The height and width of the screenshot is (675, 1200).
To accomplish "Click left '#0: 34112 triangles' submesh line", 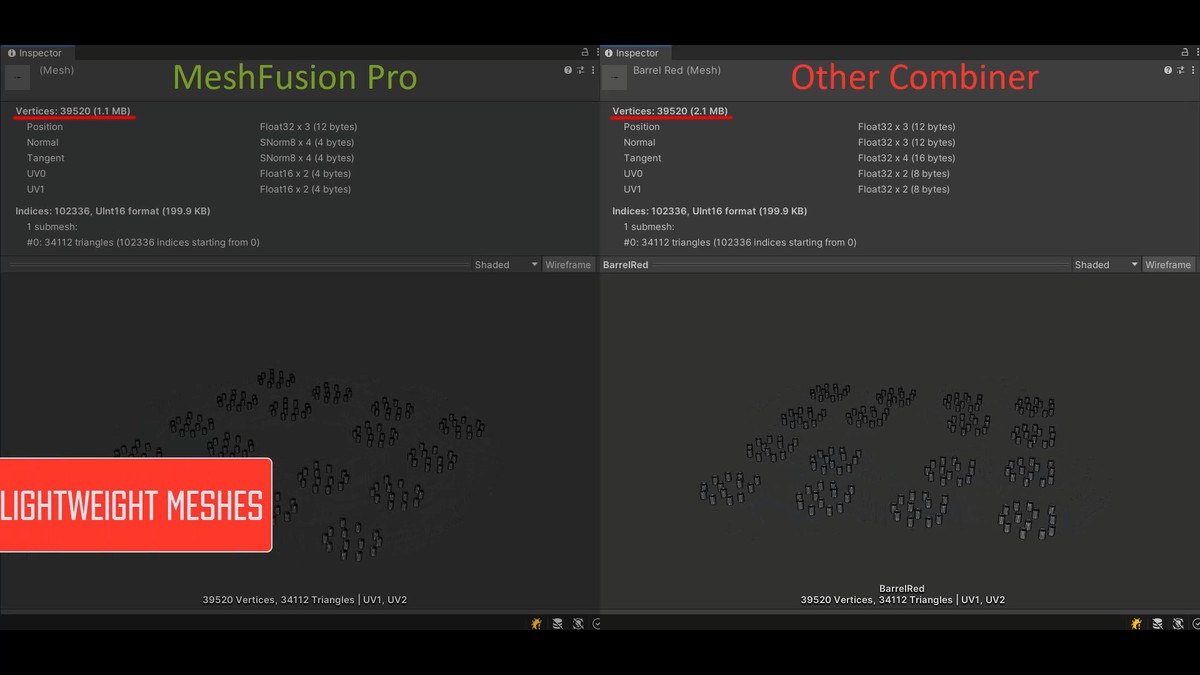I will [143, 242].
